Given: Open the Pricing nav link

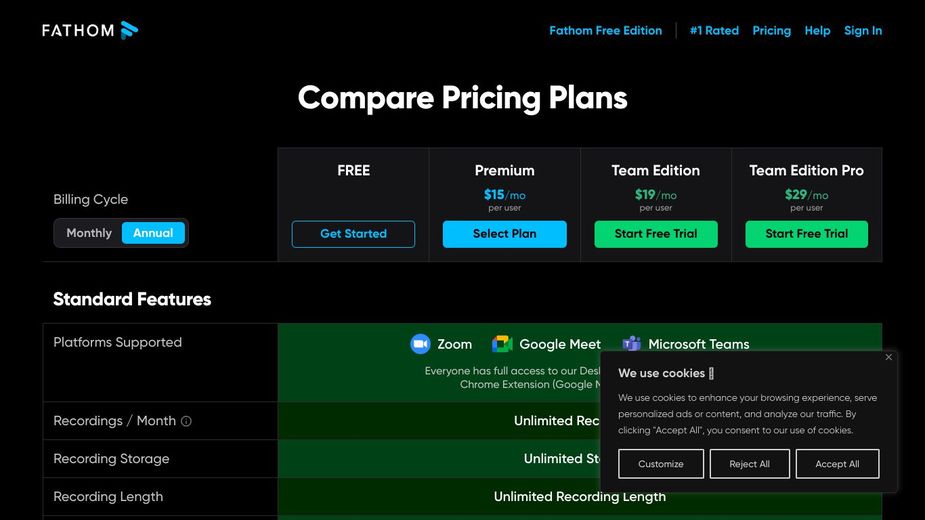Looking at the screenshot, I should click(771, 31).
